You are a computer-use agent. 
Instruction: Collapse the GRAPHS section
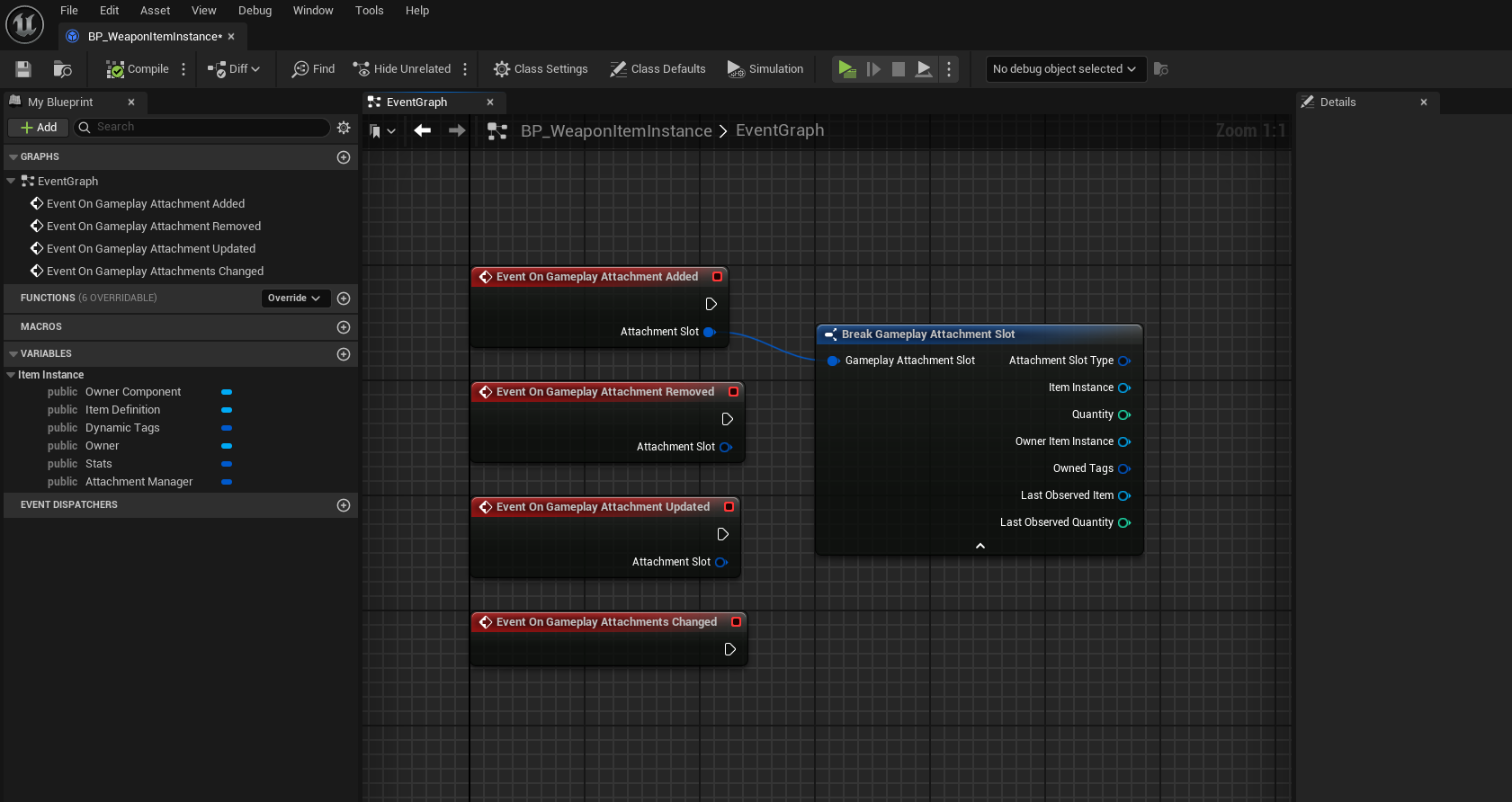pos(13,157)
